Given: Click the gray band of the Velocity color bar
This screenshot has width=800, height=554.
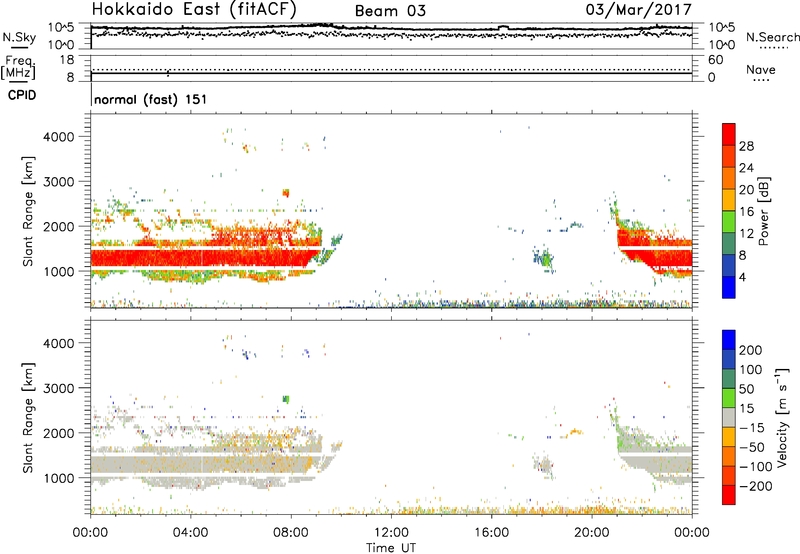Looking at the screenshot, I should (x=729, y=417).
